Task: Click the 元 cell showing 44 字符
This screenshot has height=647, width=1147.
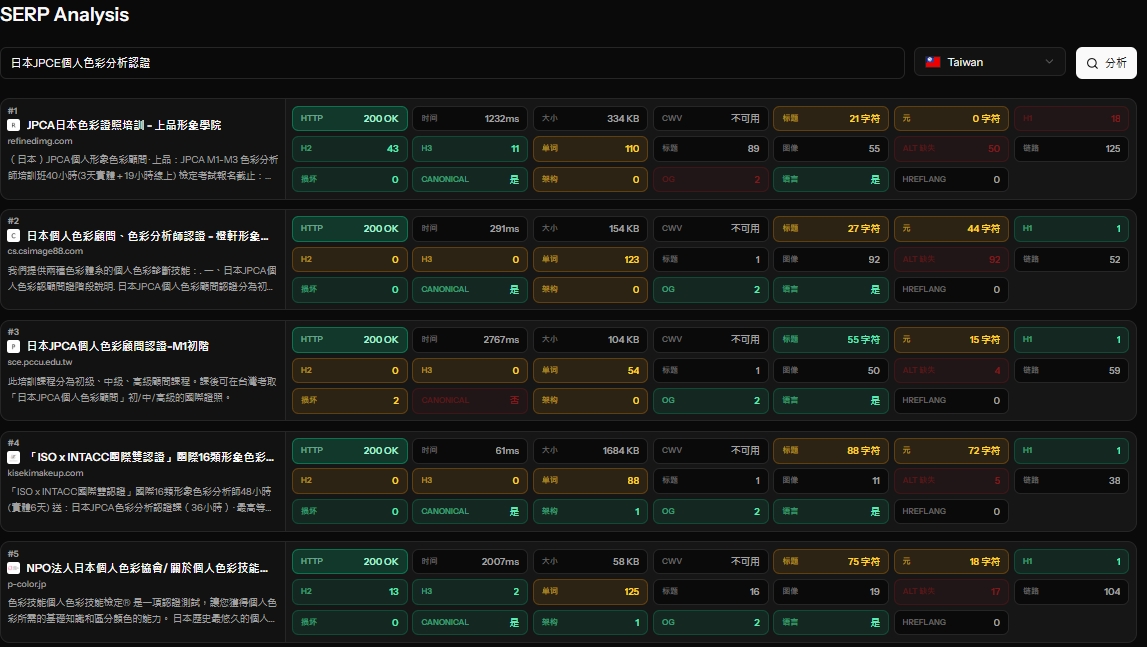Action: 951,229
